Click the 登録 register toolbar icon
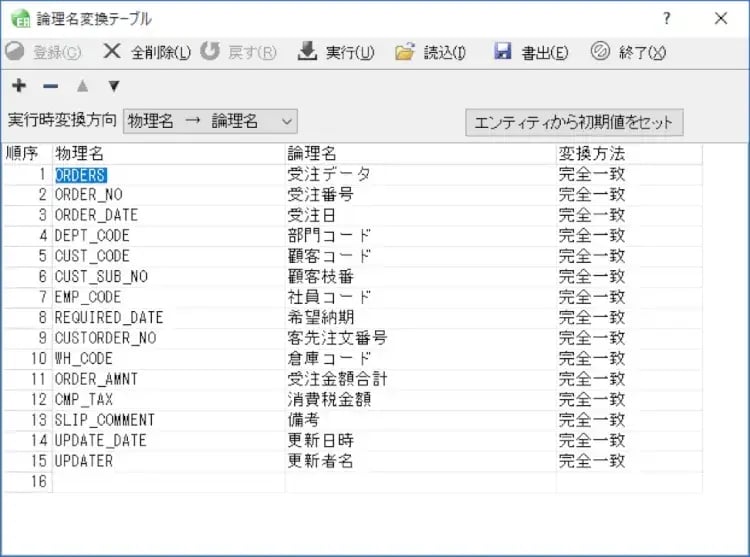Viewport: 750px width, 557px height. pos(14,52)
